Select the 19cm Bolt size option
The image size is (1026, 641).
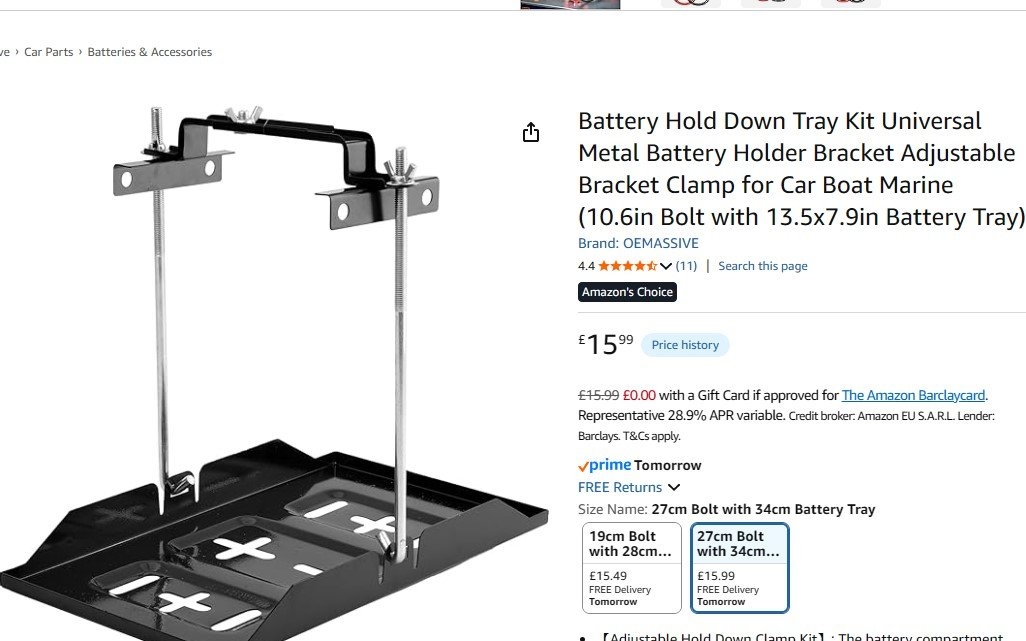(x=631, y=567)
